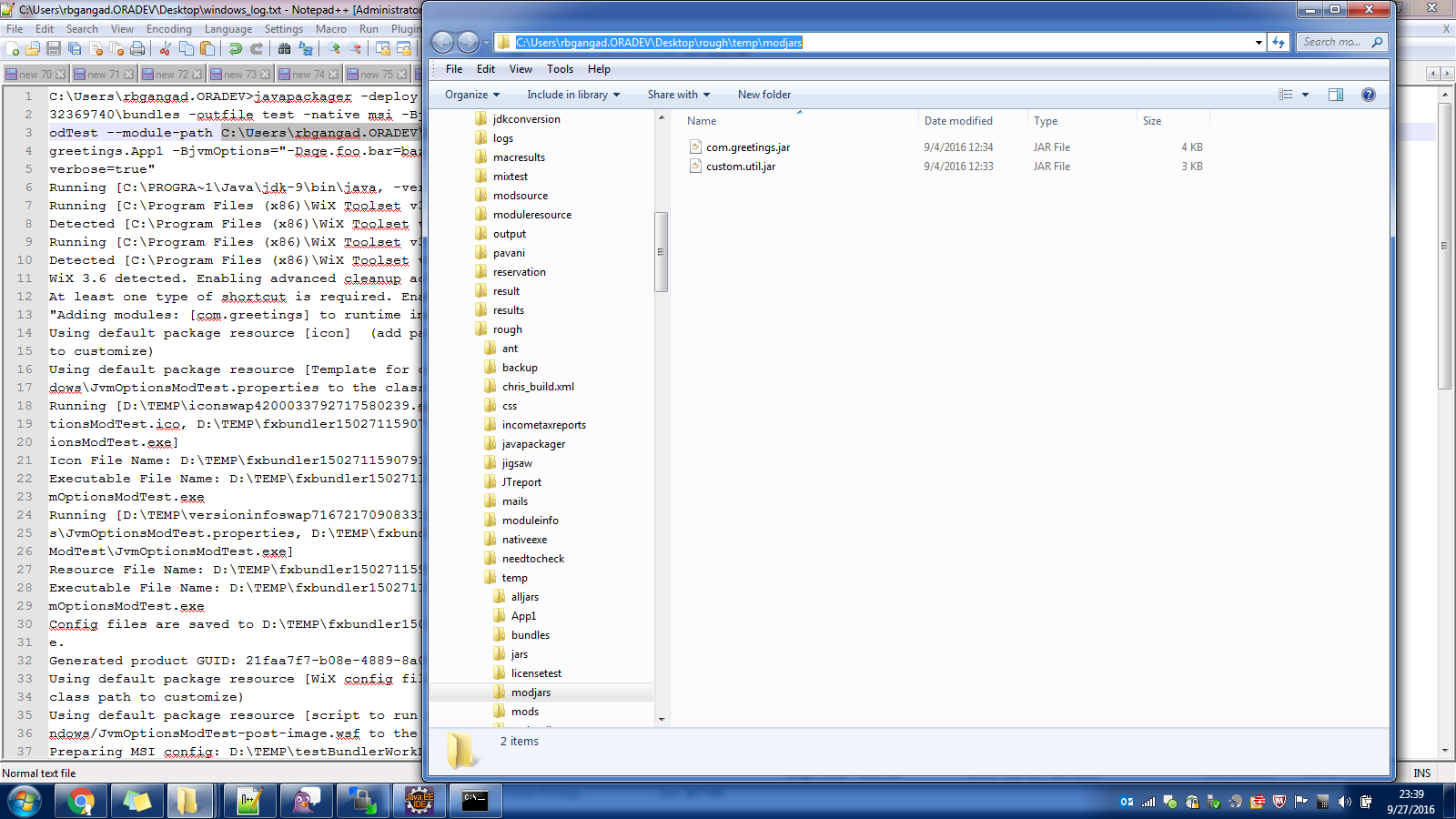Click Explorer's refresh button beside address bar
The width and height of the screenshot is (1456, 819).
pyautogui.click(x=1279, y=42)
